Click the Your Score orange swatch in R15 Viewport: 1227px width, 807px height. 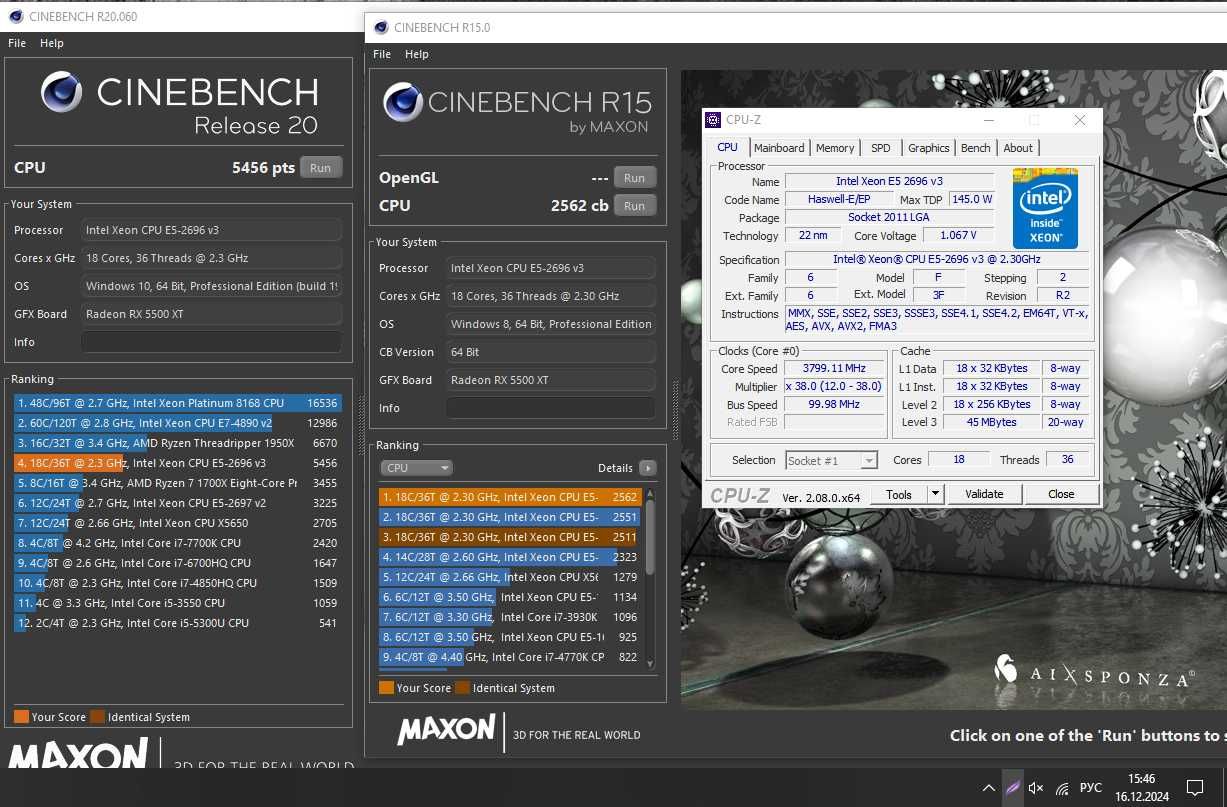point(386,687)
